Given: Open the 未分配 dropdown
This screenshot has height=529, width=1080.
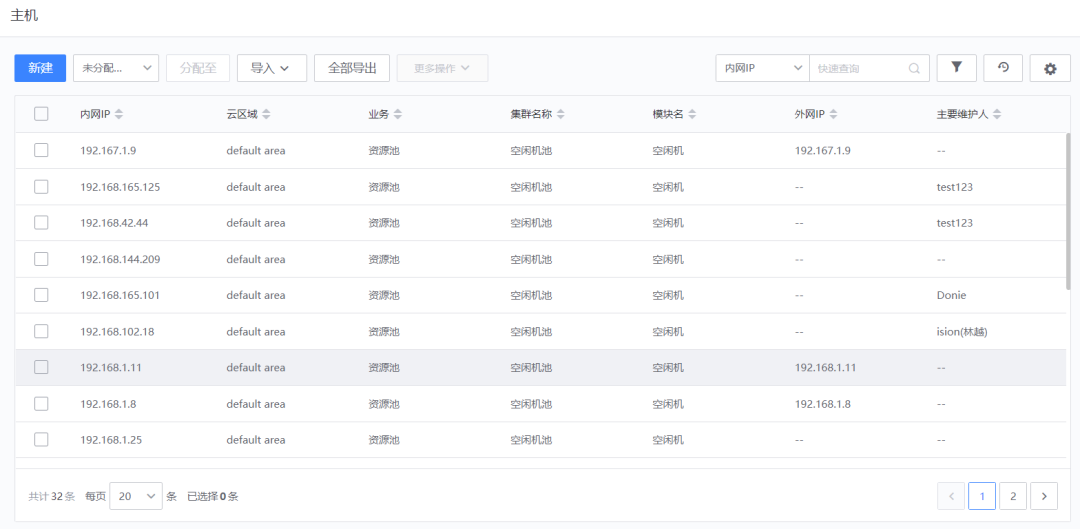Looking at the screenshot, I should 116,68.
